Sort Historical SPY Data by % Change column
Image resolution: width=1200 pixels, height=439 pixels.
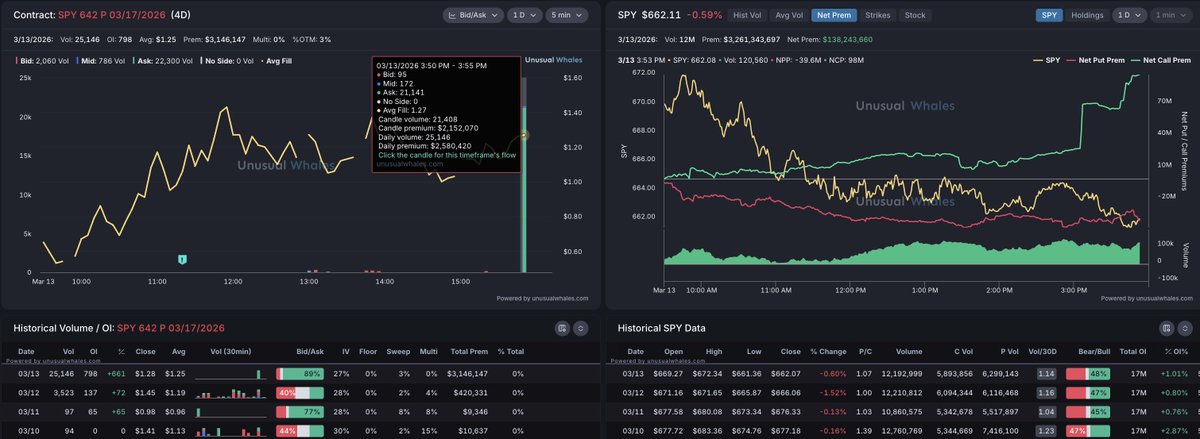point(829,352)
